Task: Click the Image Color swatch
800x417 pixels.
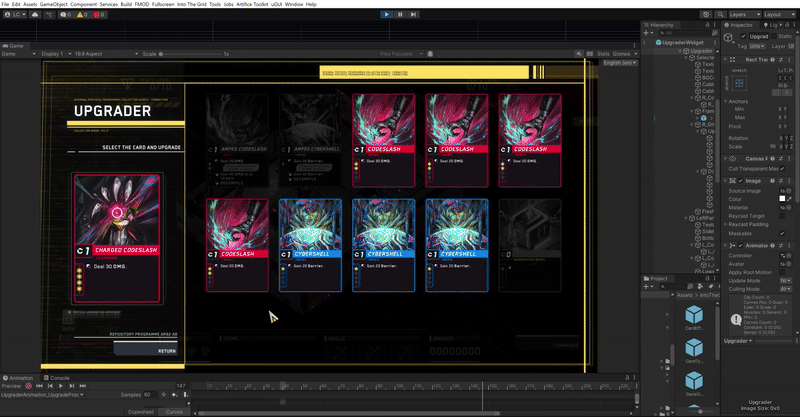Action: tap(782, 198)
